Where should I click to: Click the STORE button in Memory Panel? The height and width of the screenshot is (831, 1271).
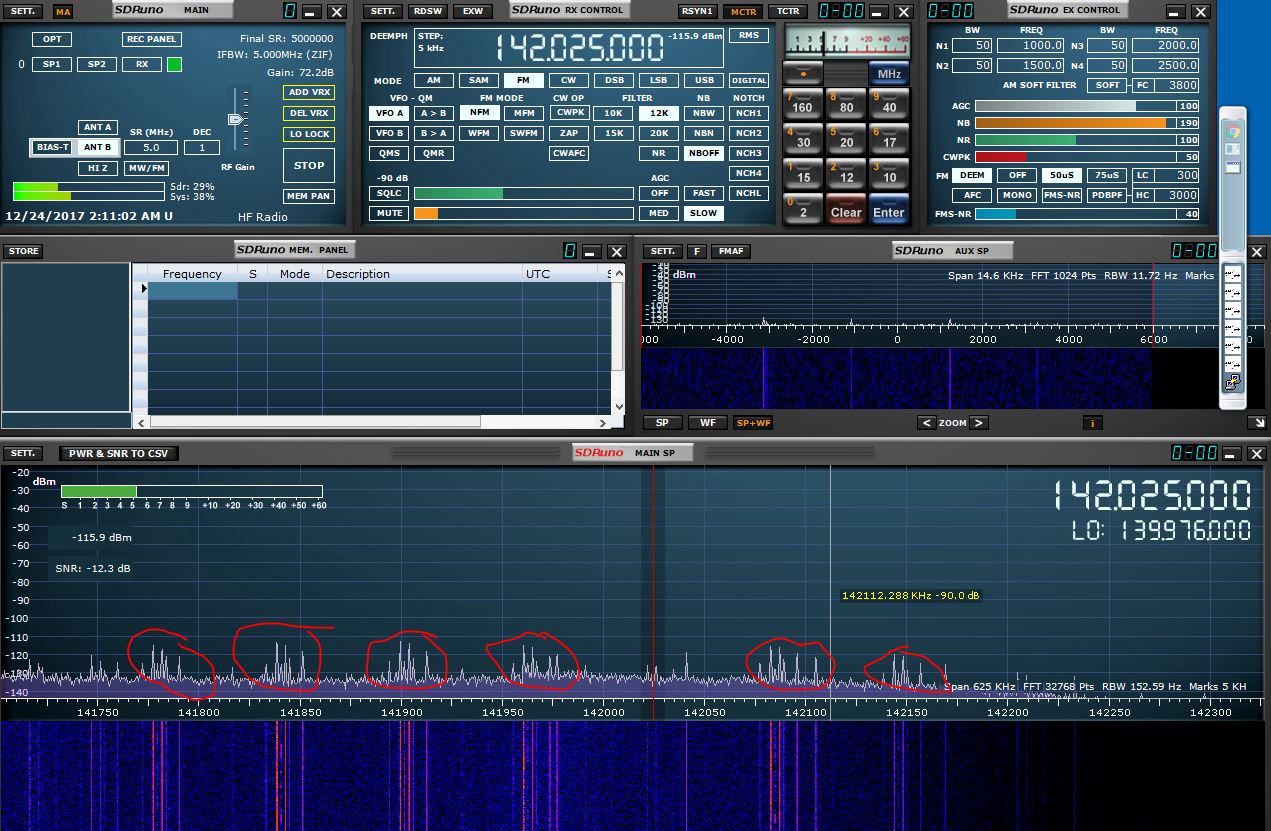click(x=23, y=251)
